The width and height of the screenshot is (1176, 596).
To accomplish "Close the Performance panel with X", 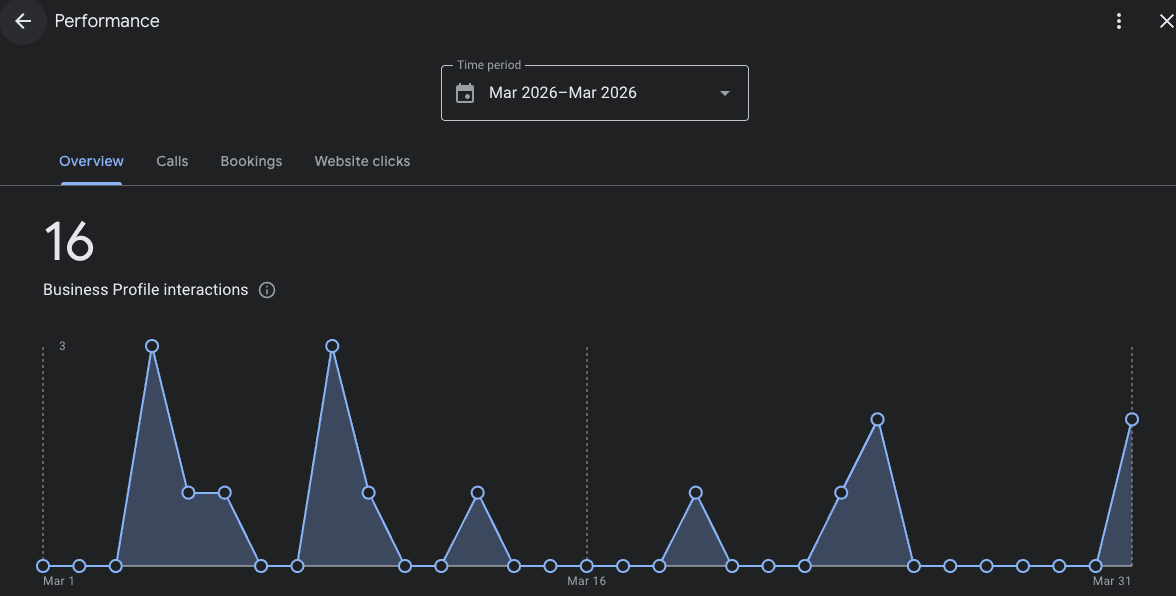I will [1165, 21].
